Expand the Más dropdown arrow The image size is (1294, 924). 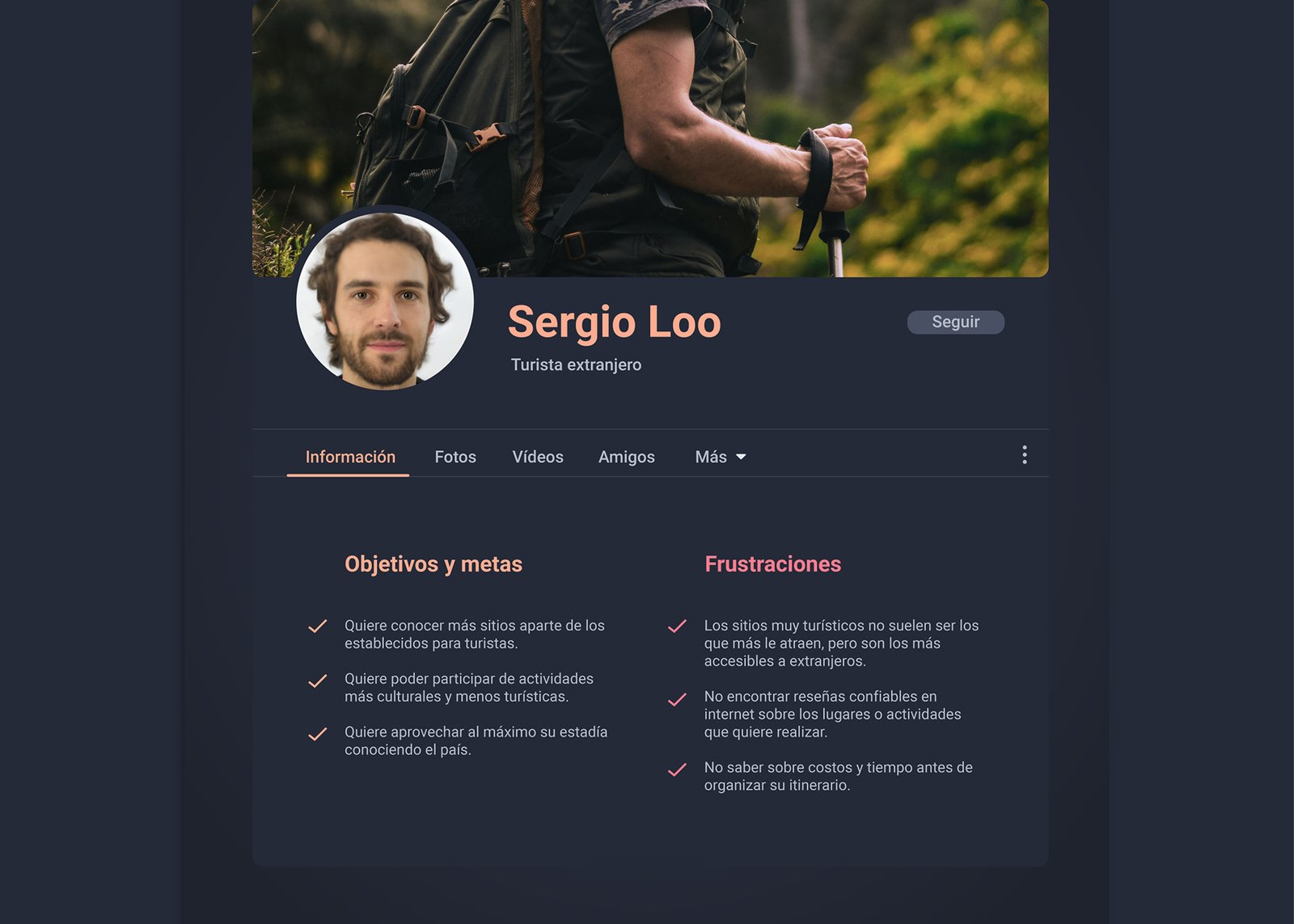point(740,458)
